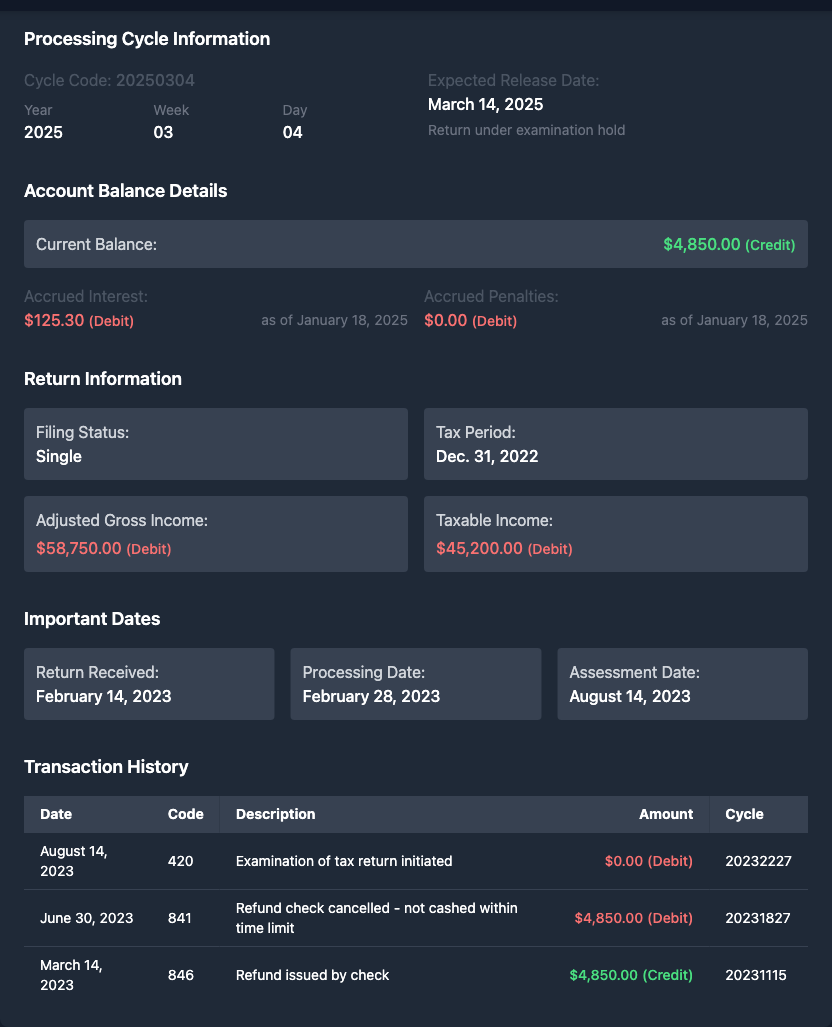Click the Current Balance row

(415, 244)
